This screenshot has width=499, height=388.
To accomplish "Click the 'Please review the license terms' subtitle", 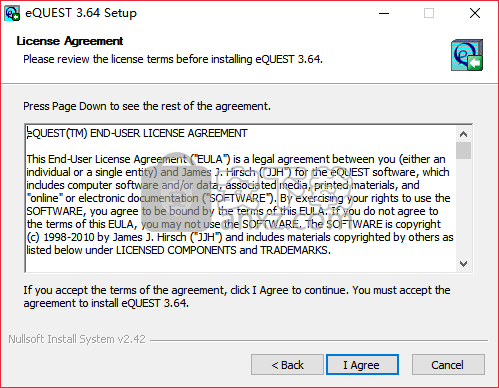I will (173, 59).
